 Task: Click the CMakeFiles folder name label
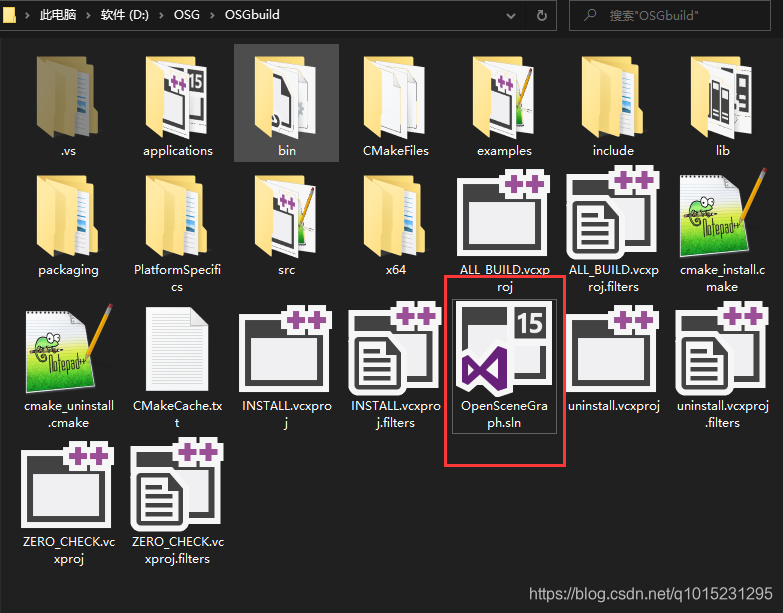pos(395,151)
